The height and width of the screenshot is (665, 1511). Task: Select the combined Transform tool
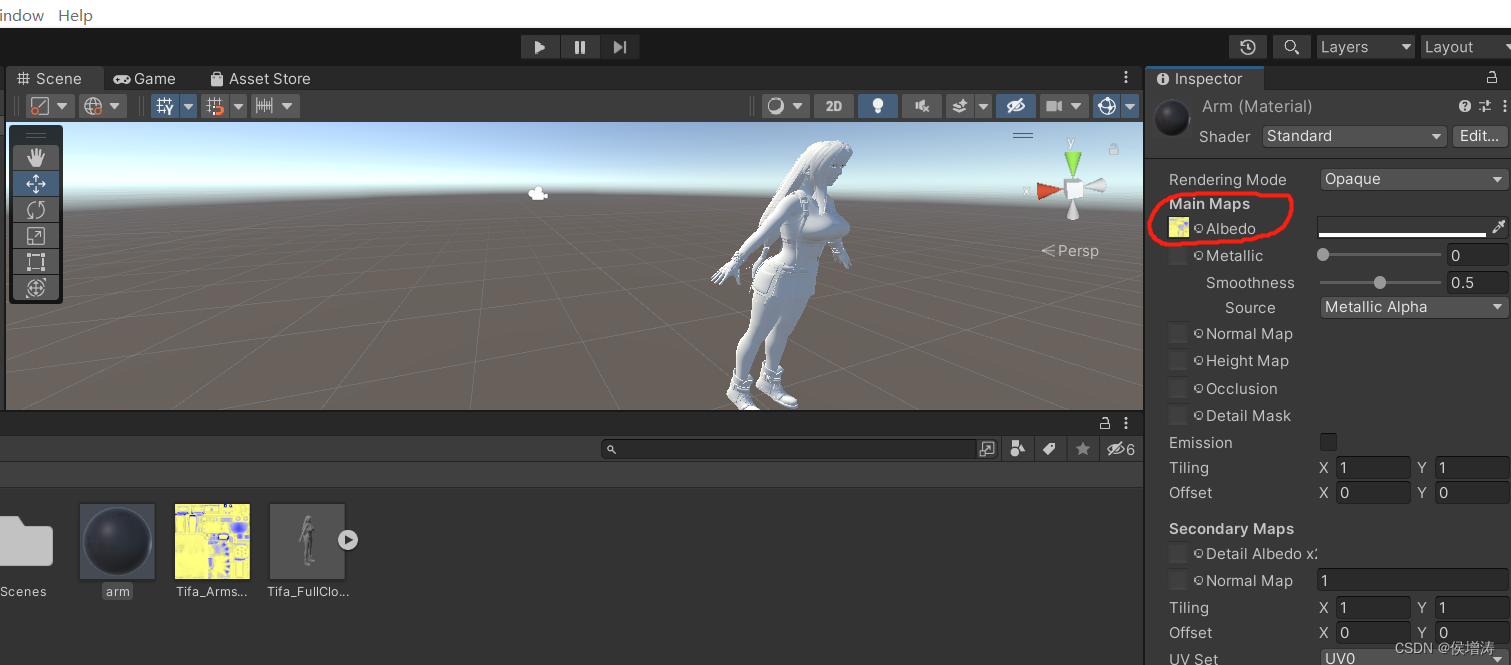36,288
